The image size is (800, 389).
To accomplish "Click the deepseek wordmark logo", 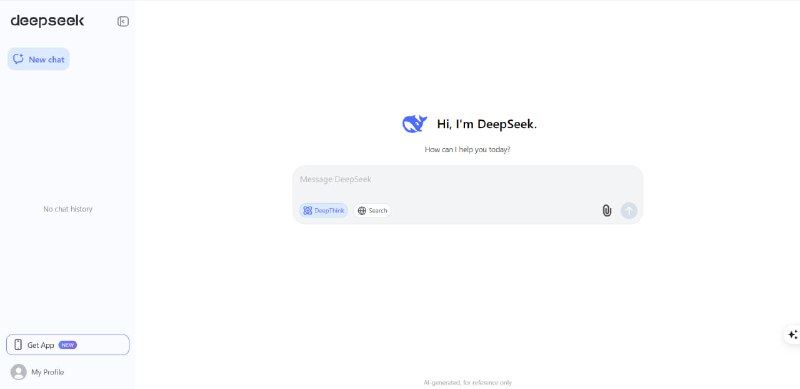I will [x=47, y=21].
